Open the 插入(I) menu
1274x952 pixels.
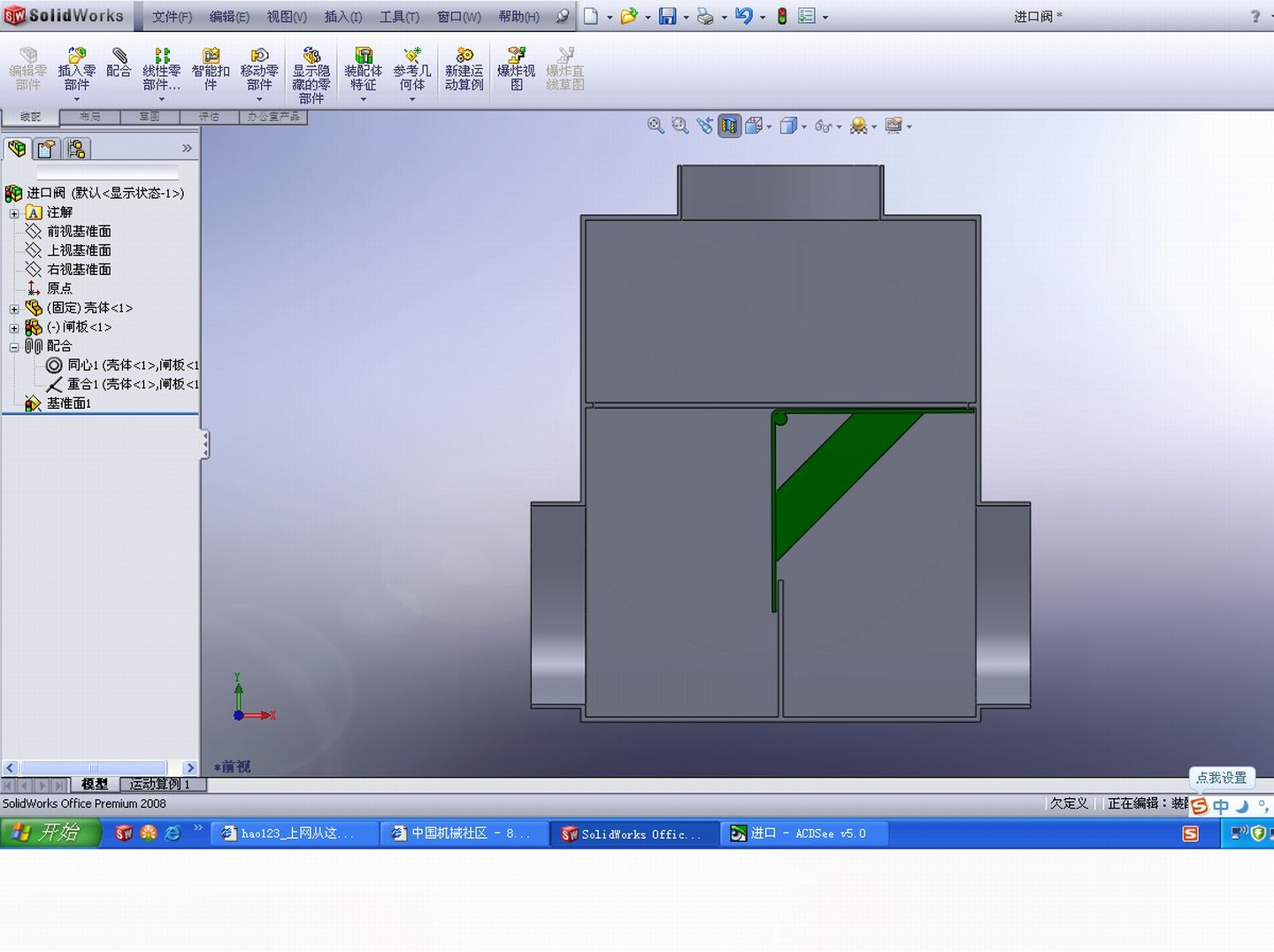pos(343,17)
